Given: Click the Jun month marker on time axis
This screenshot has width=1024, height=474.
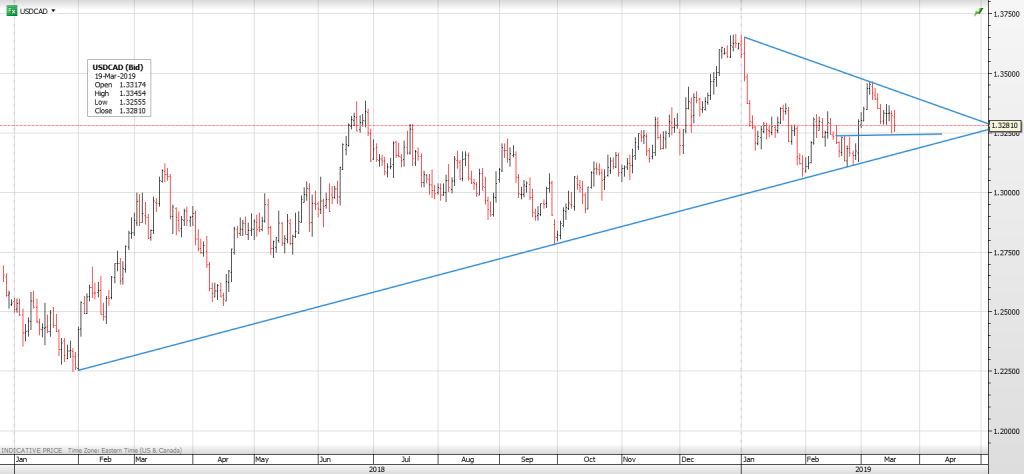Looking at the screenshot, I should [x=326, y=459].
